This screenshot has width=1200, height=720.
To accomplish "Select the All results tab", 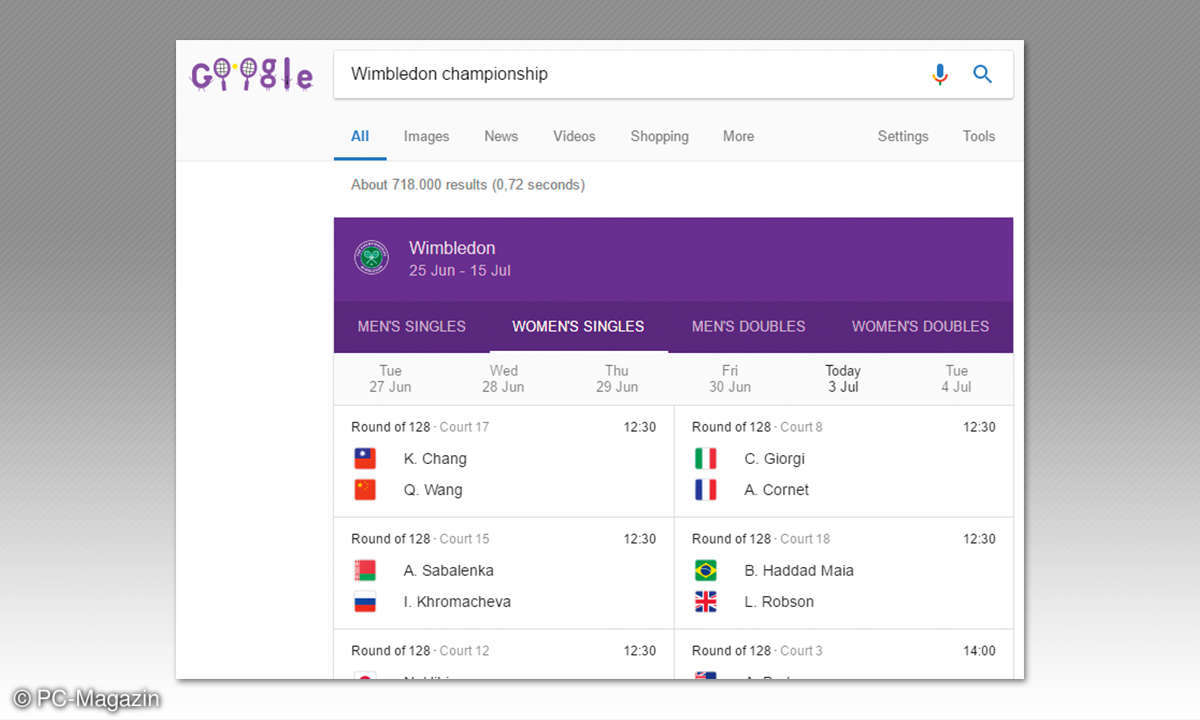I will 360,136.
